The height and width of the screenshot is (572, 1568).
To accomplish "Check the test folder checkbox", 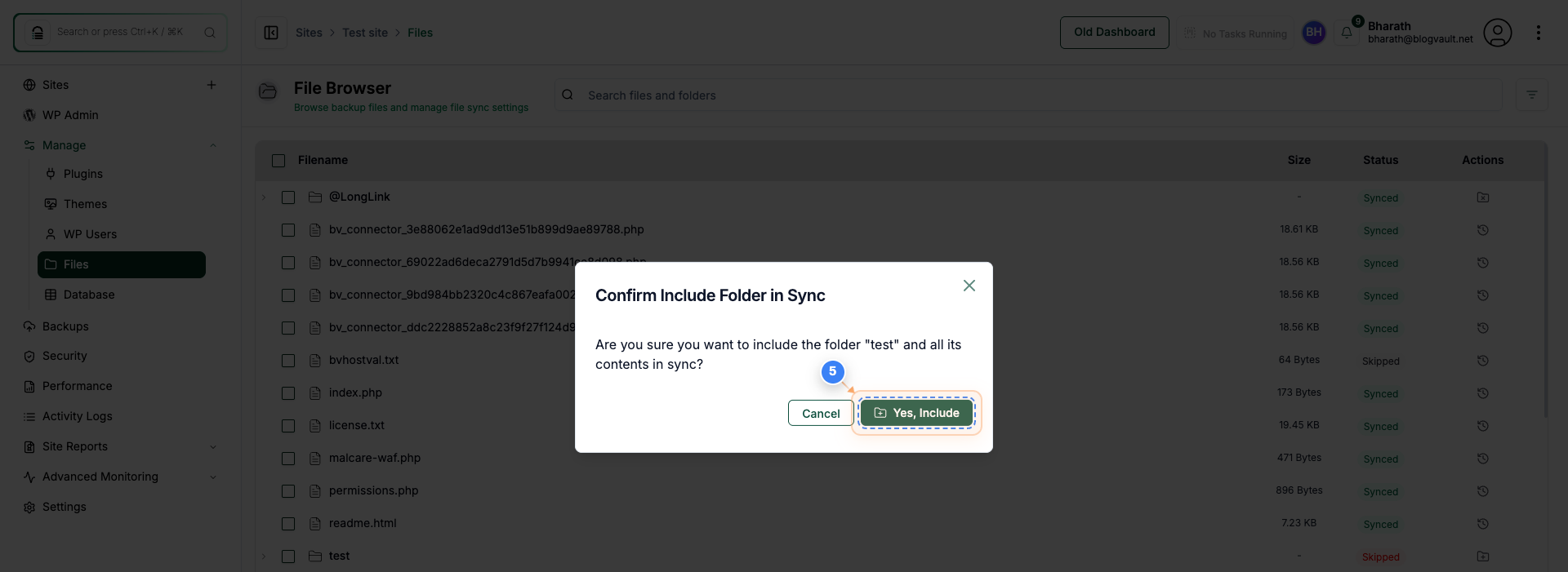I will pyautogui.click(x=288, y=556).
